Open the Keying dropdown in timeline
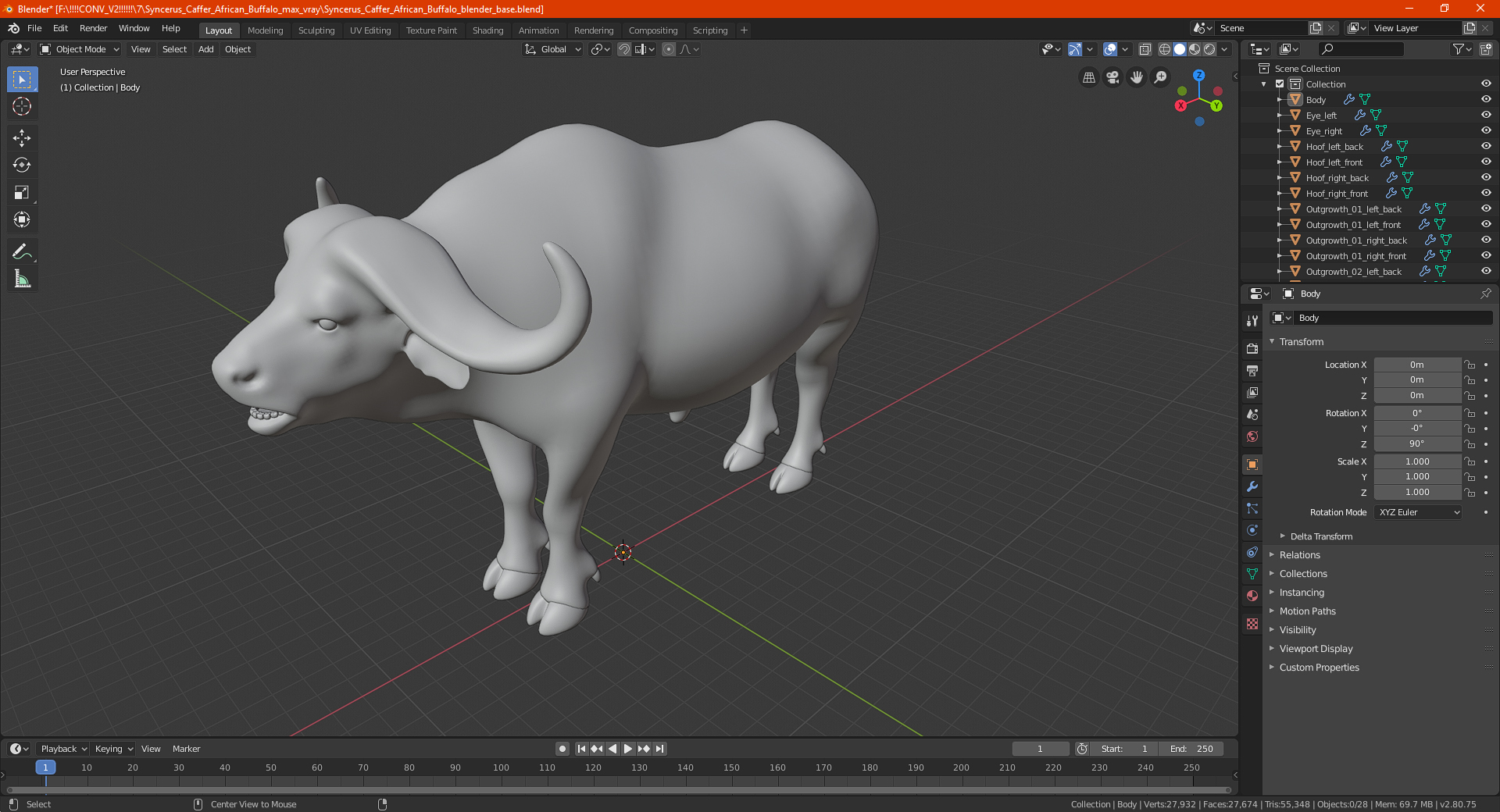This screenshot has width=1500, height=812. (113, 749)
